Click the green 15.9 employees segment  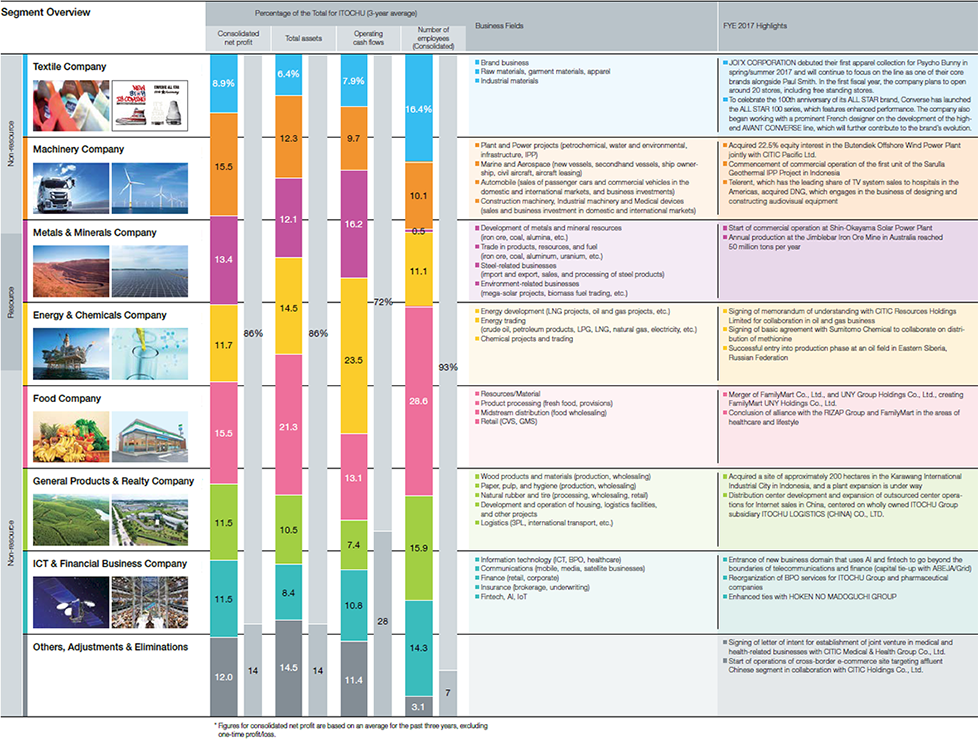tap(419, 548)
